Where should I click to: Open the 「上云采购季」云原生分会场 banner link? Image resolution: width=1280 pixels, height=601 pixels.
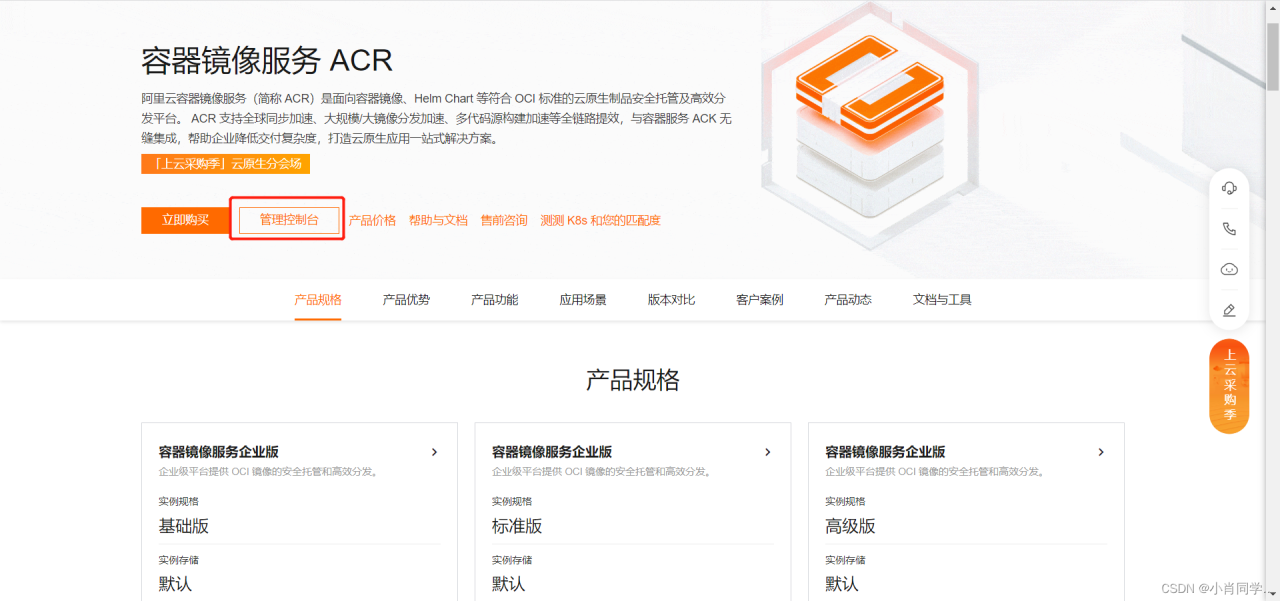point(225,163)
